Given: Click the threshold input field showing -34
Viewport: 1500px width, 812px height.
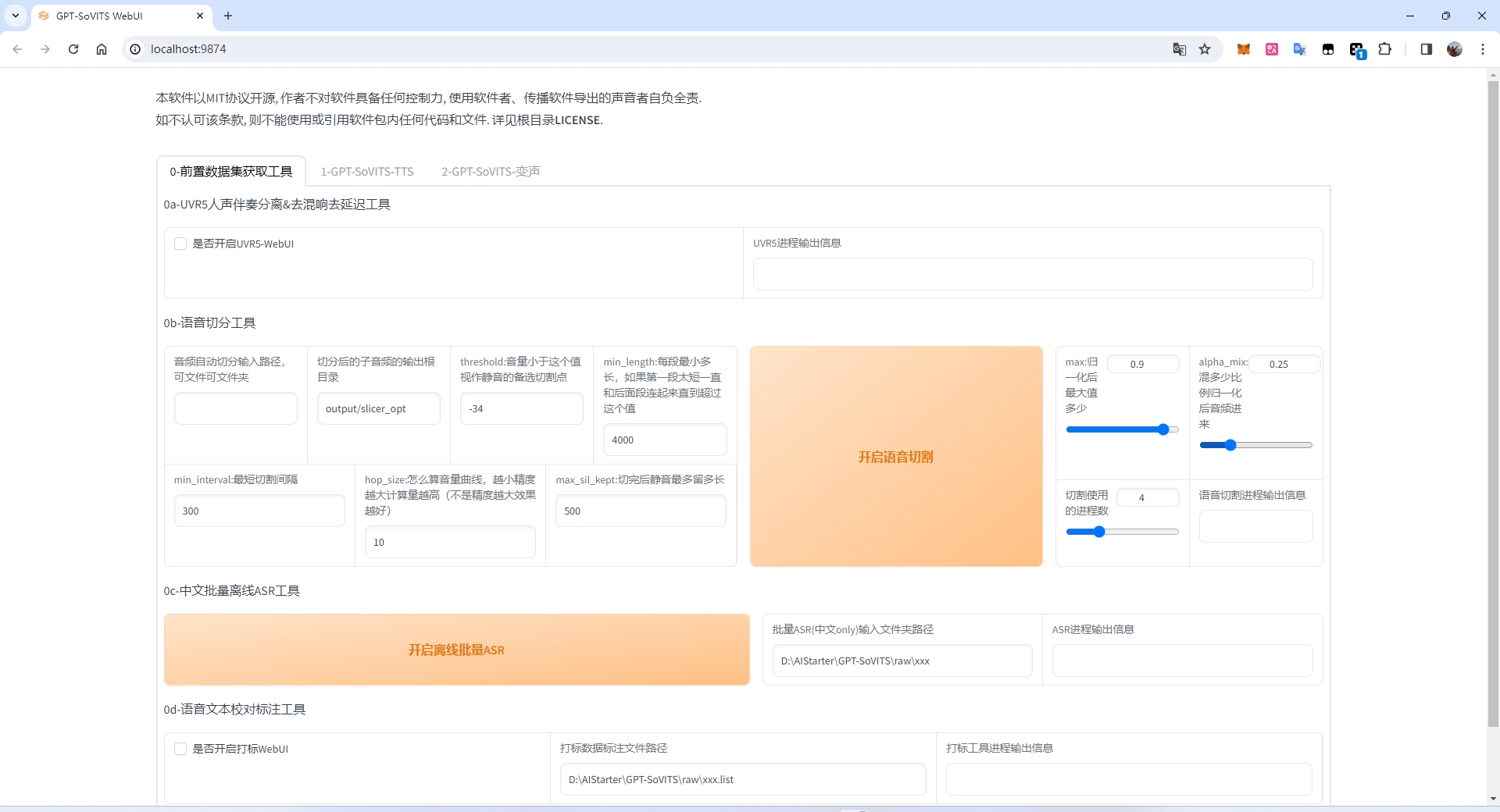Looking at the screenshot, I should point(521,408).
